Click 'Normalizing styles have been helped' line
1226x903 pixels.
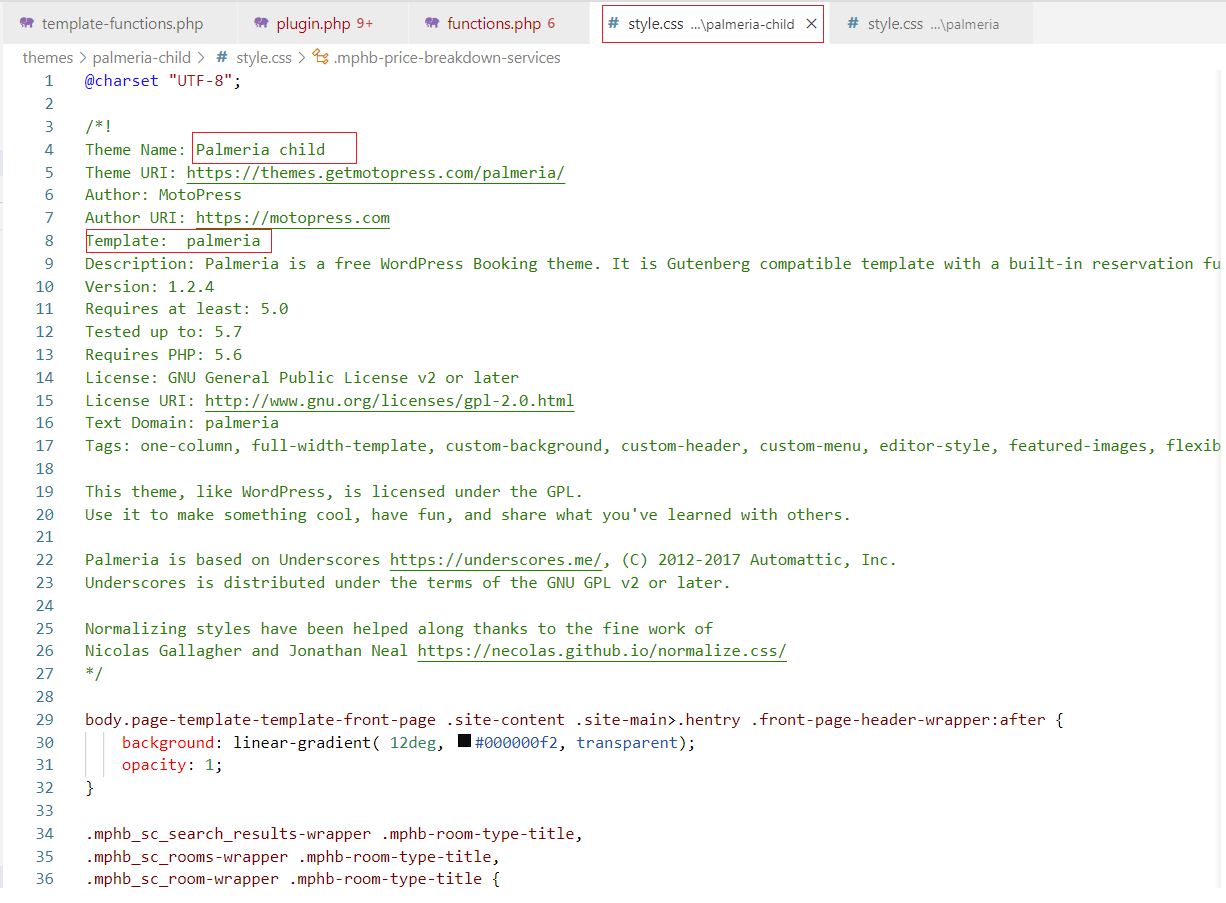[399, 629]
